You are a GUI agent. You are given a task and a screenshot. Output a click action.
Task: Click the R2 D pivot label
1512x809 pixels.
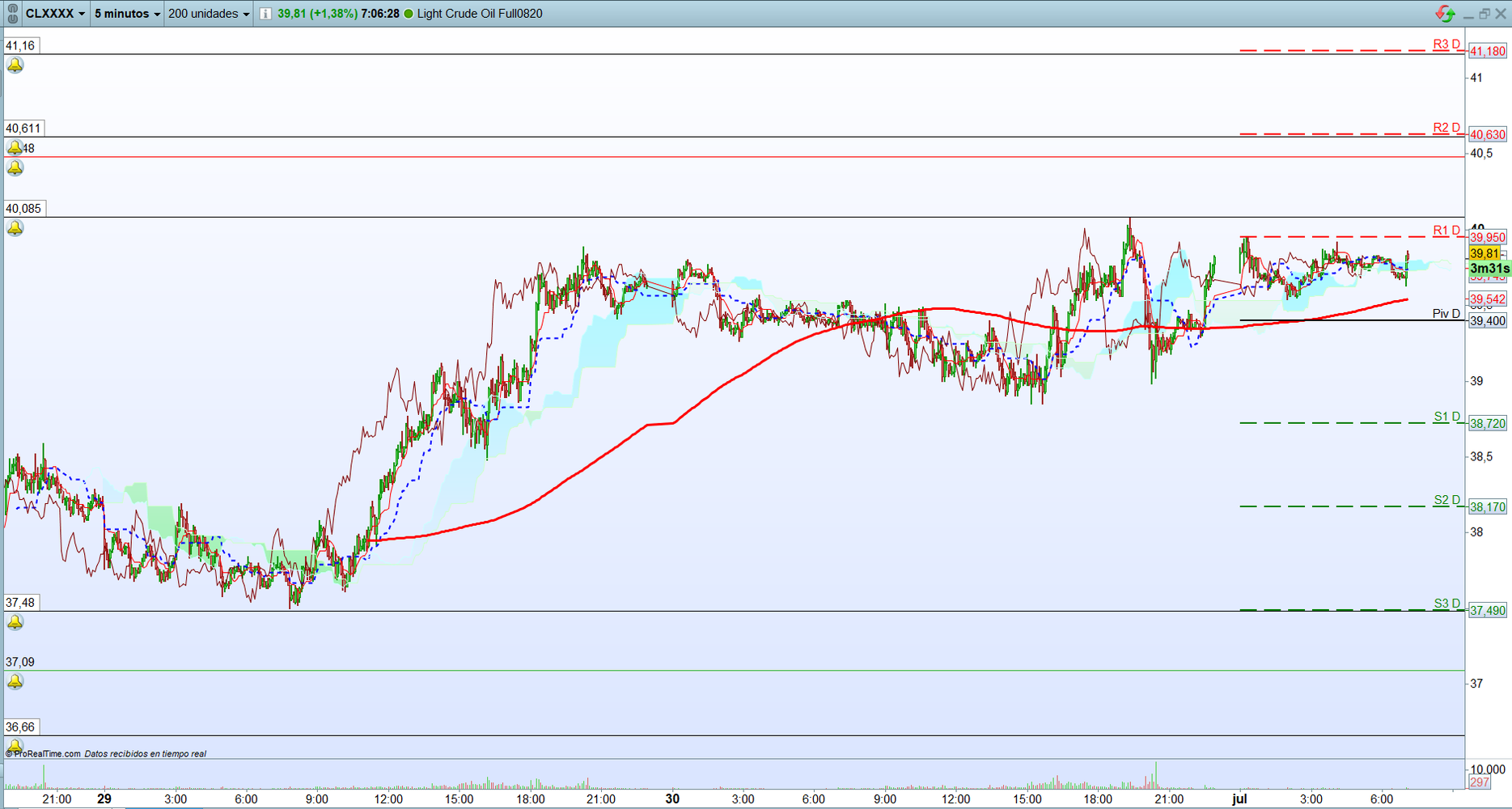pyautogui.click(x=1446, y=128)
